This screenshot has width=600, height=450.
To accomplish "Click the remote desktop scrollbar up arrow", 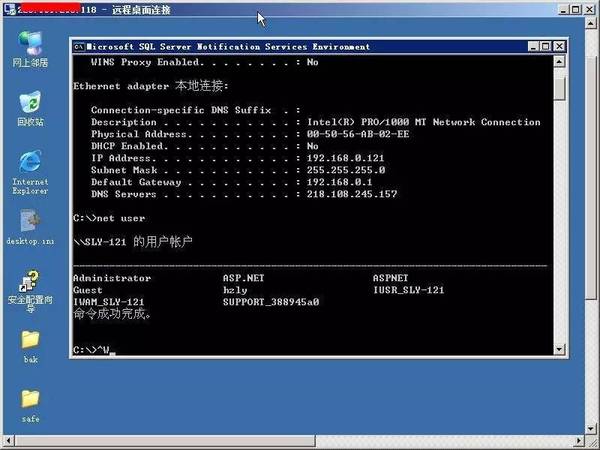I will (591, 24).
